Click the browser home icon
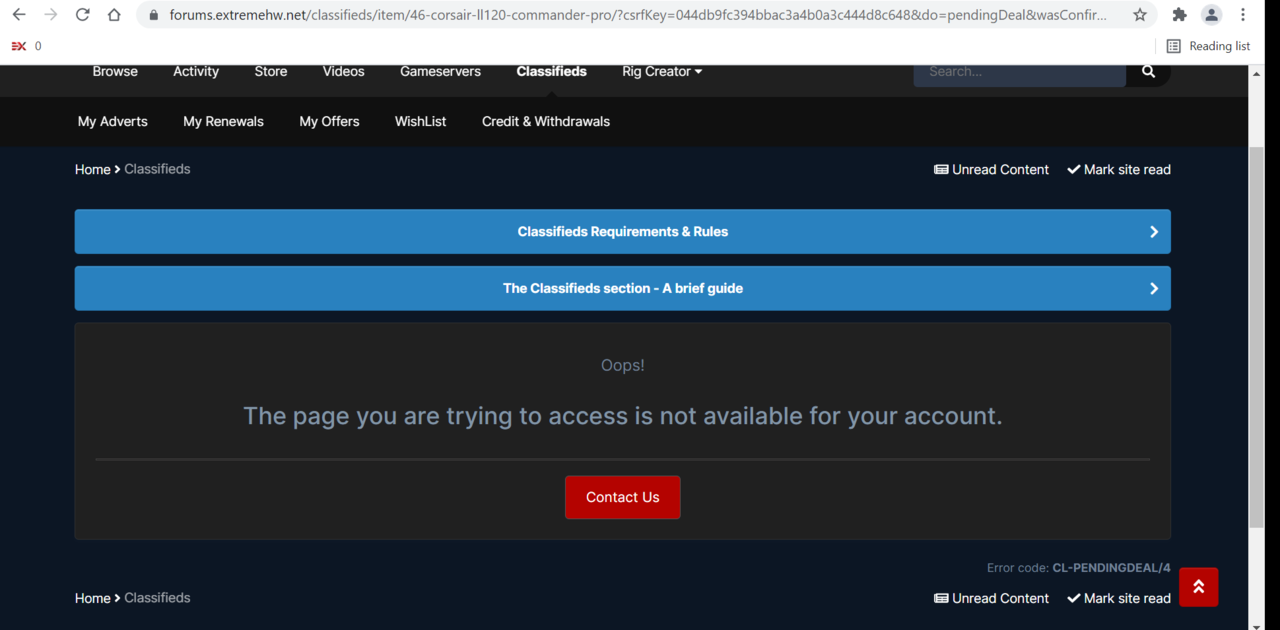Screen dimensions: 1280x630 [x=114, y=15]
